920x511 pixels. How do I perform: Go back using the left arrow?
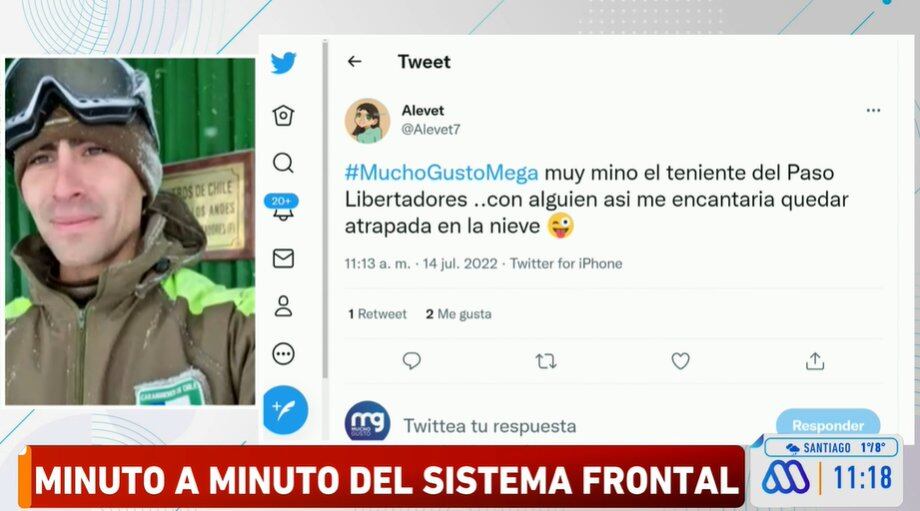[x=354, y=61]
